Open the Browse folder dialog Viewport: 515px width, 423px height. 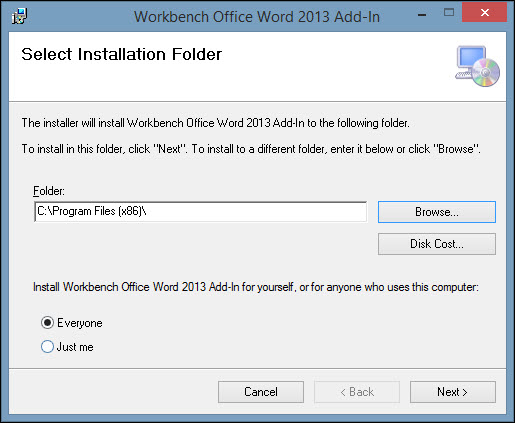[437, 212]
